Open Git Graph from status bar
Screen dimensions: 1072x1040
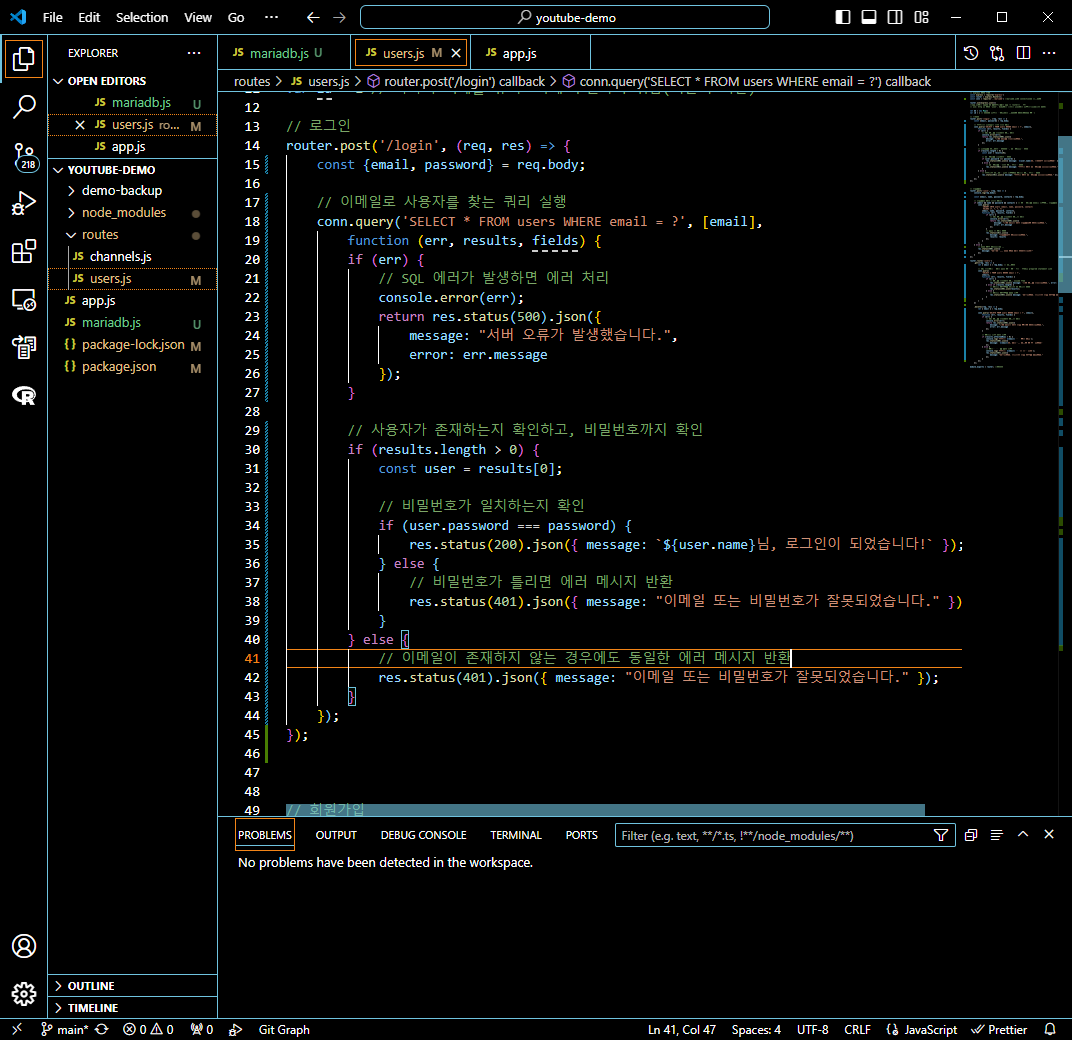[284, 1030]
